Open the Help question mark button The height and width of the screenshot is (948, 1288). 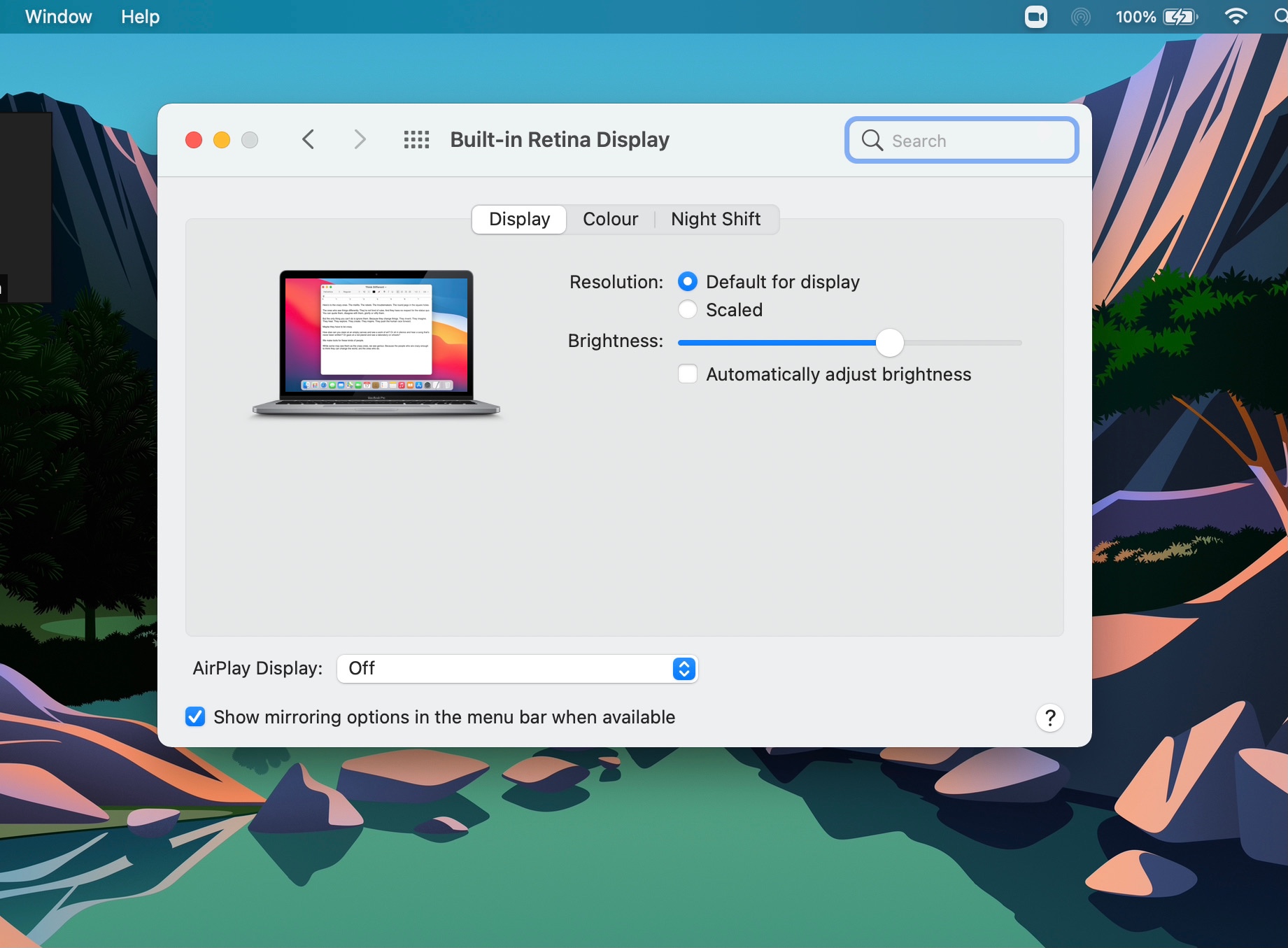1049,718
